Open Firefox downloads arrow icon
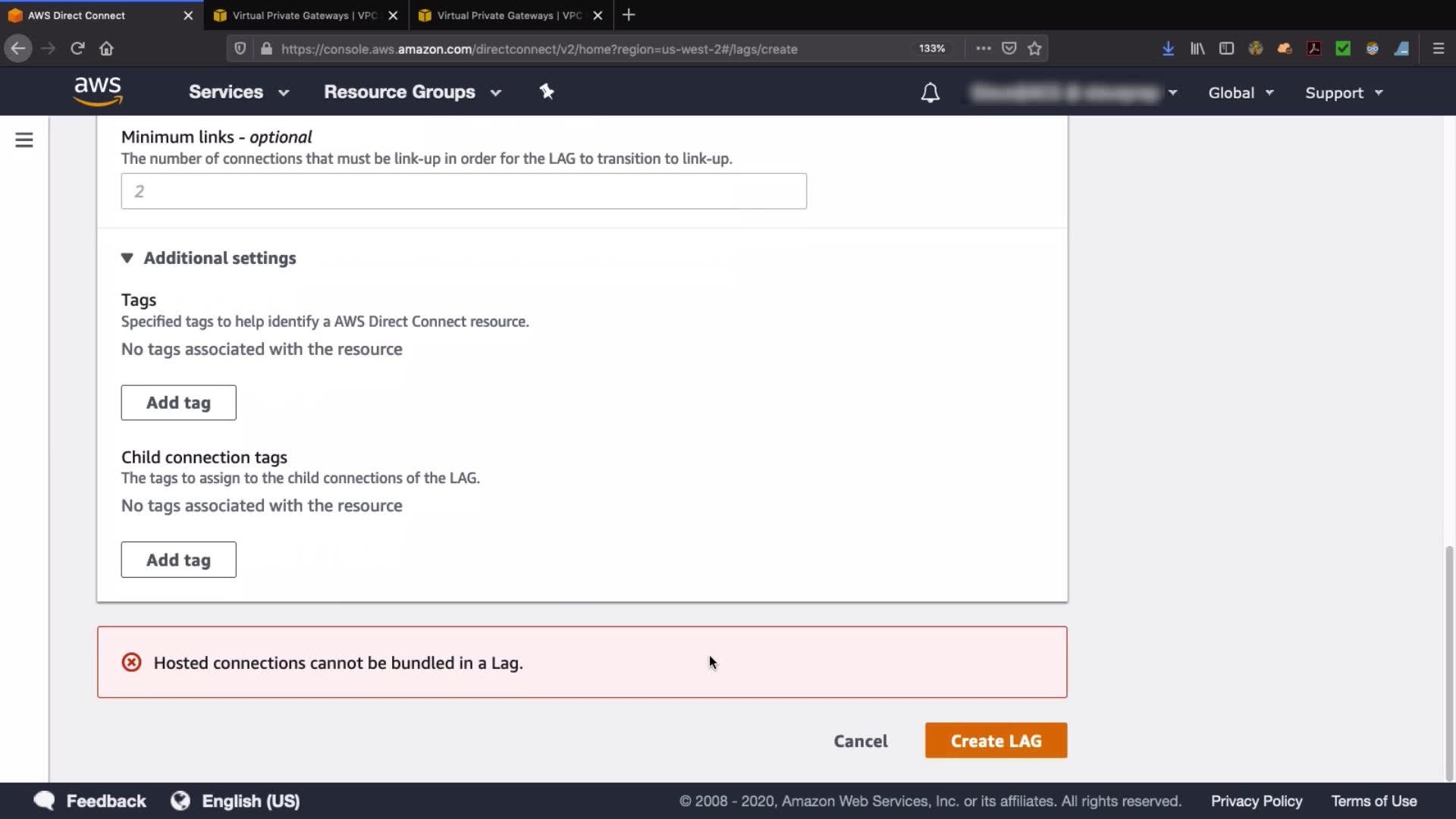 click(1168, 49)
